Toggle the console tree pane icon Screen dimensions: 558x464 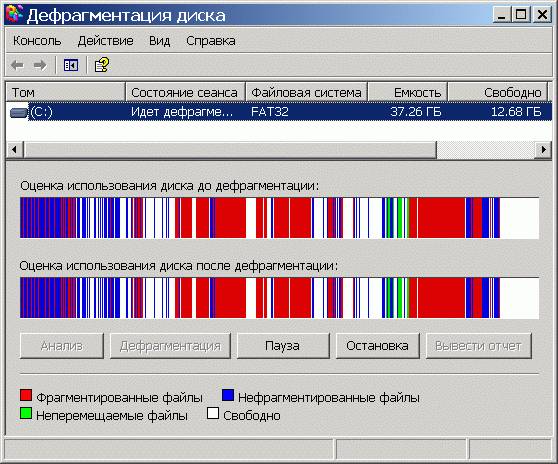pos(71,65)
